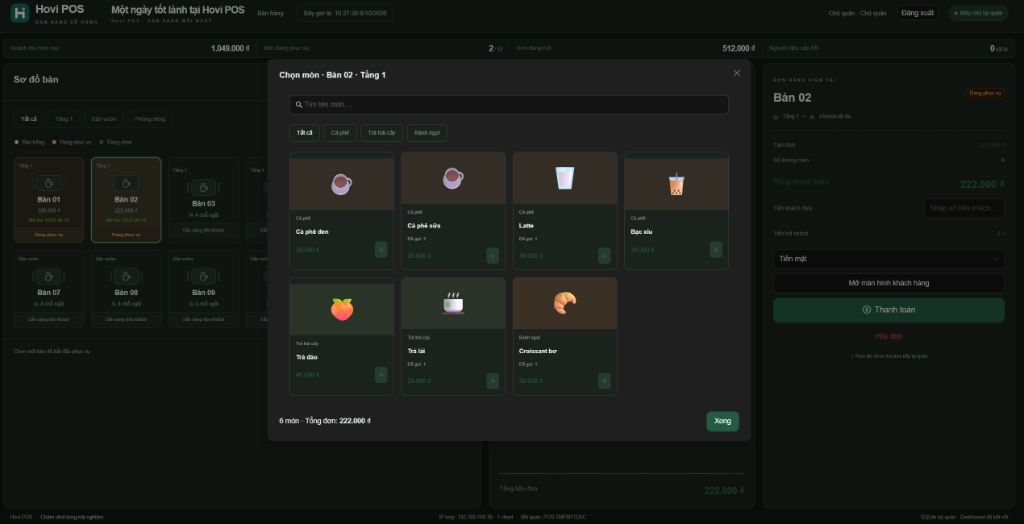Image resolution: width=1024 pixels, height=524 pixels.
Task: Show Sân vườn tables in floor plan
Action: pyautogui.click(x=104, y=119)
